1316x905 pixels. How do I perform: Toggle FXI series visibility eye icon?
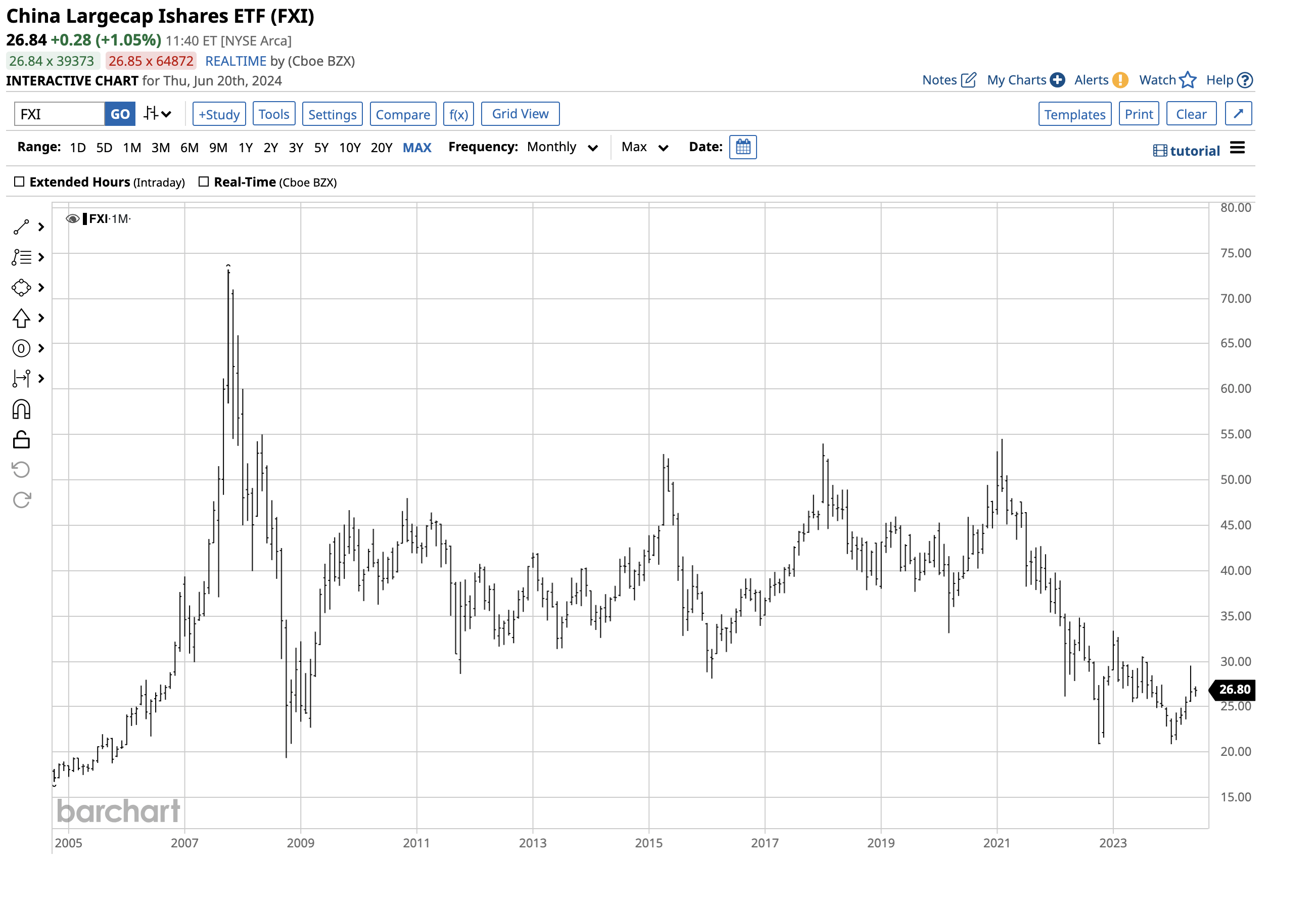tap(72, 219)
